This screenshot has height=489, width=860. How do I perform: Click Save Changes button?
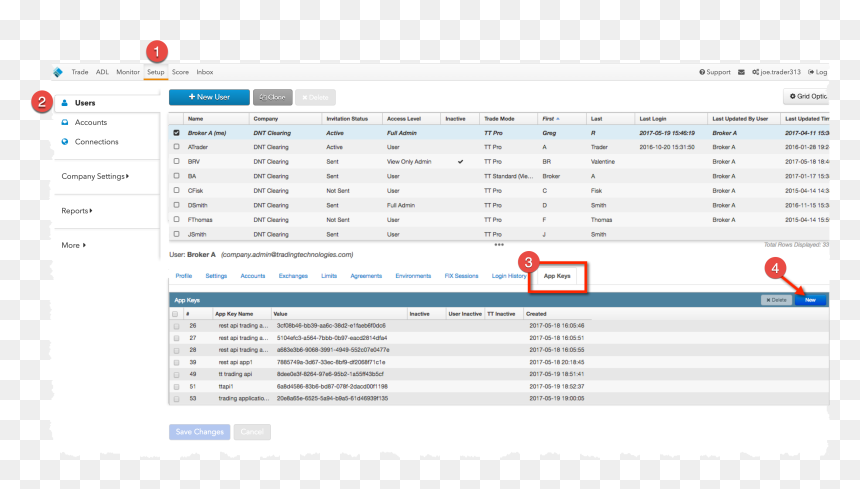pos(200,431)
